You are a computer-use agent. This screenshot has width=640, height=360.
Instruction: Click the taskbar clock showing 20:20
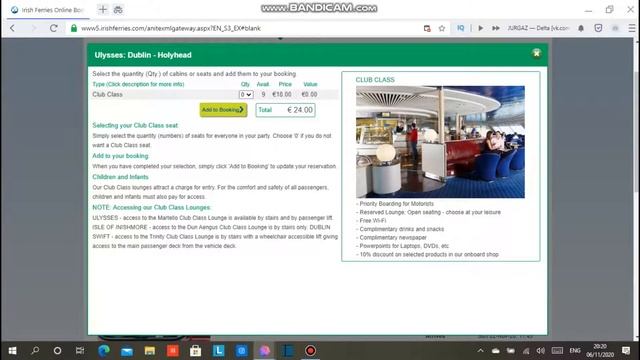point(600,351)
